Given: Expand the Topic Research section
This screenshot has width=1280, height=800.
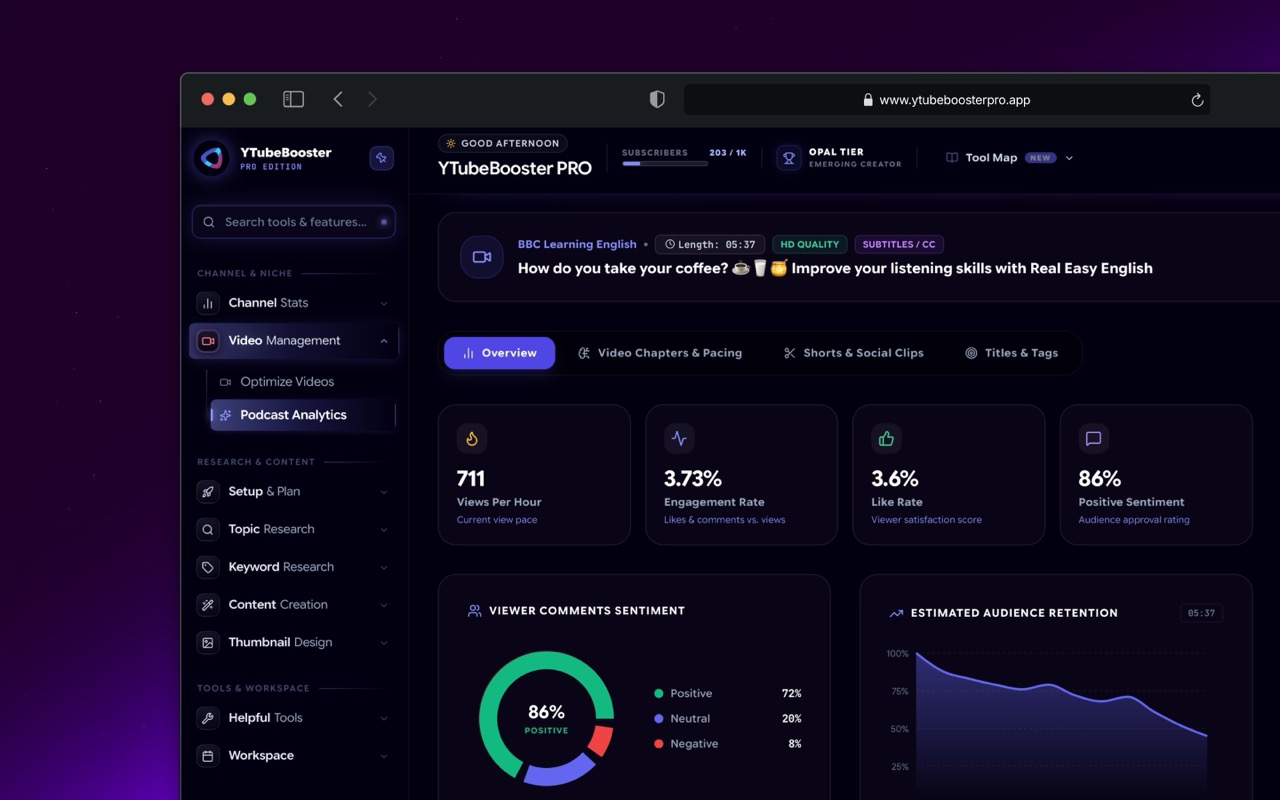Looking at the screenshot, I should pos(384,529).
